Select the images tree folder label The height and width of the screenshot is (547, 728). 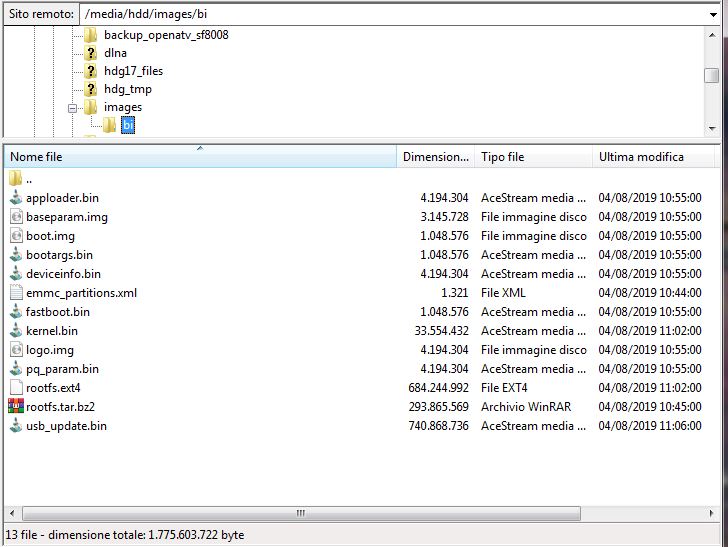pyautogui.click(x=123, y=107)
